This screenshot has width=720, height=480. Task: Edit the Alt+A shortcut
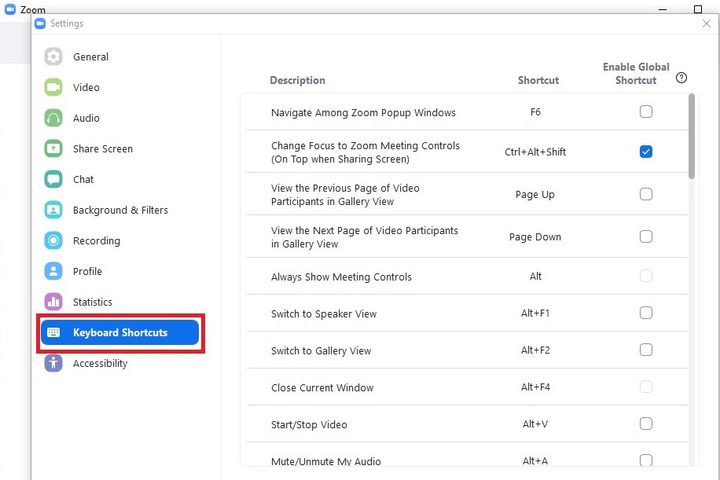[535, 461]
